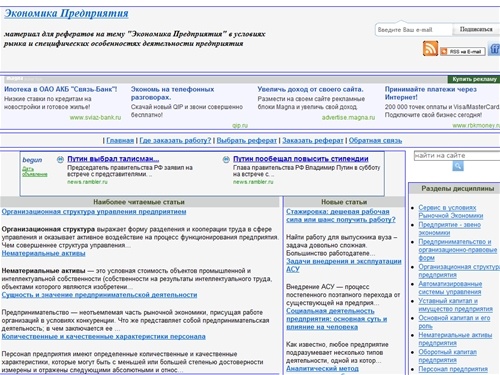
Task: Click the Разделы дисциплины header
Action: point(457,189)
